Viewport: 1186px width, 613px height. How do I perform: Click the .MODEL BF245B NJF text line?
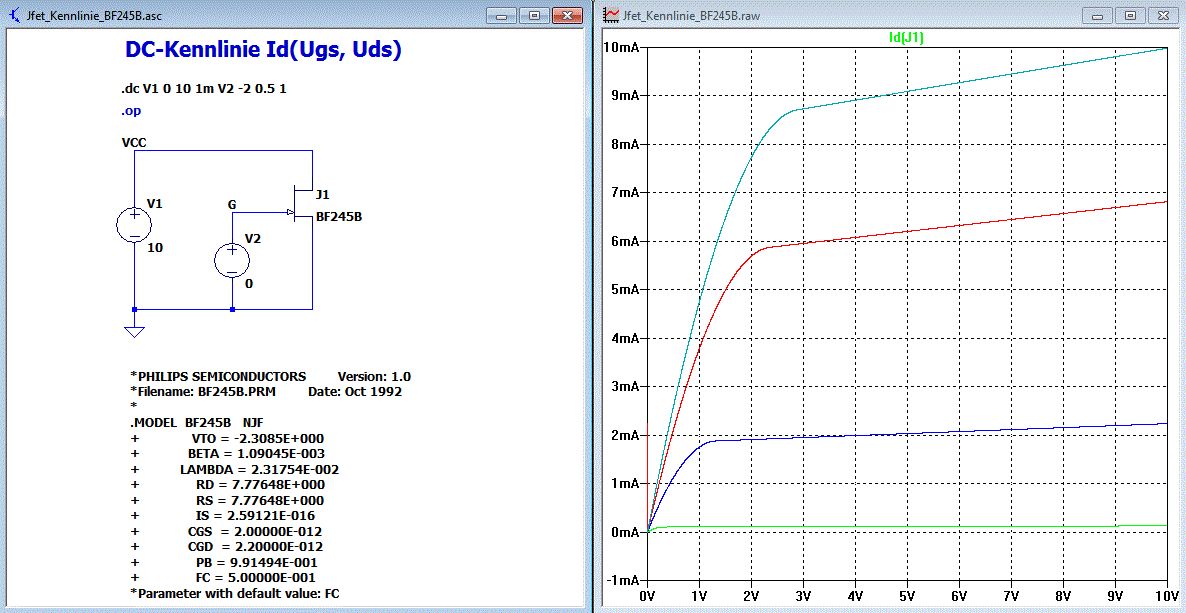click(x=196, y=423)
